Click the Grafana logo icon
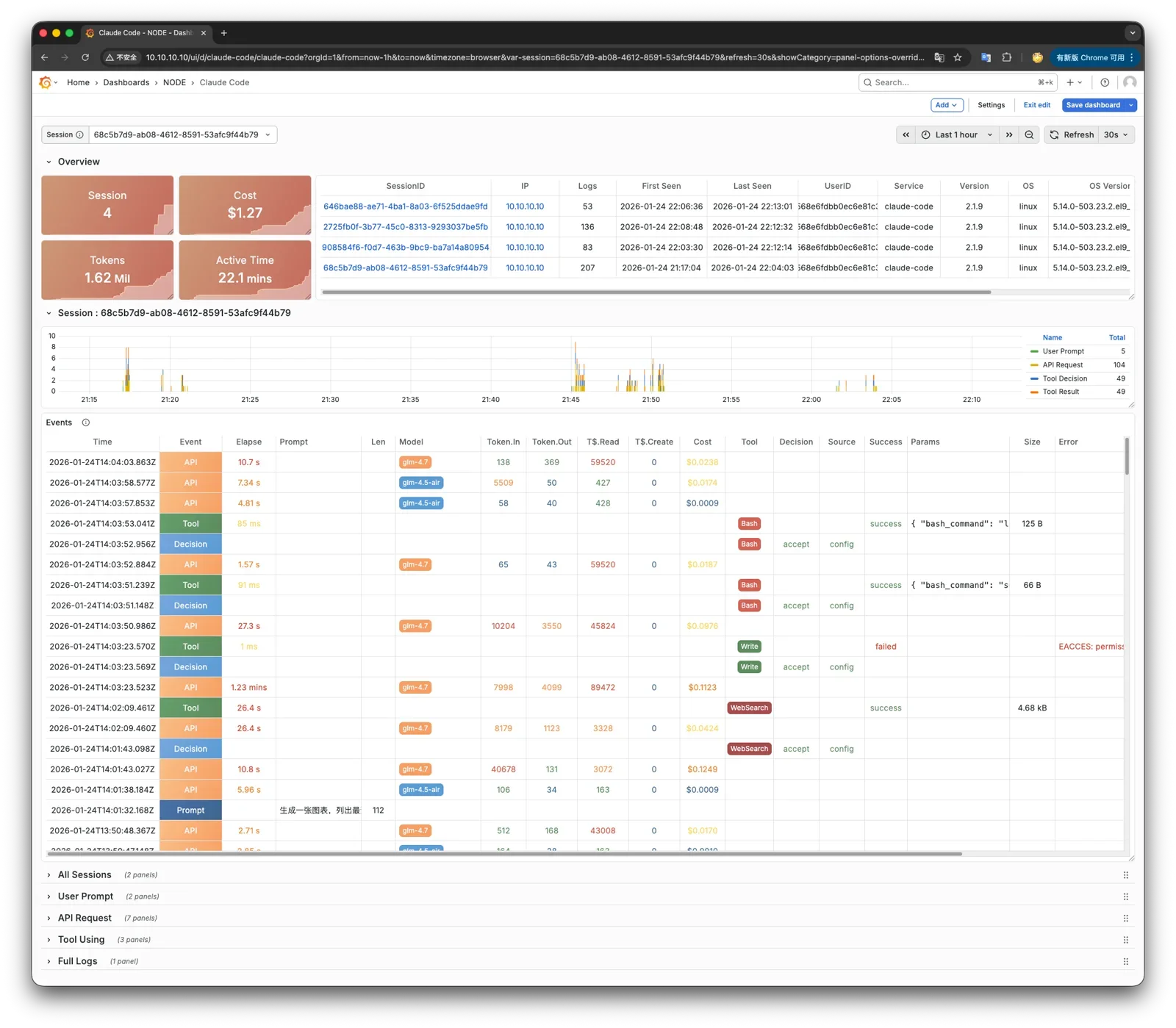The height and width of the screenshot is (1028, 1176). (45, 82)
